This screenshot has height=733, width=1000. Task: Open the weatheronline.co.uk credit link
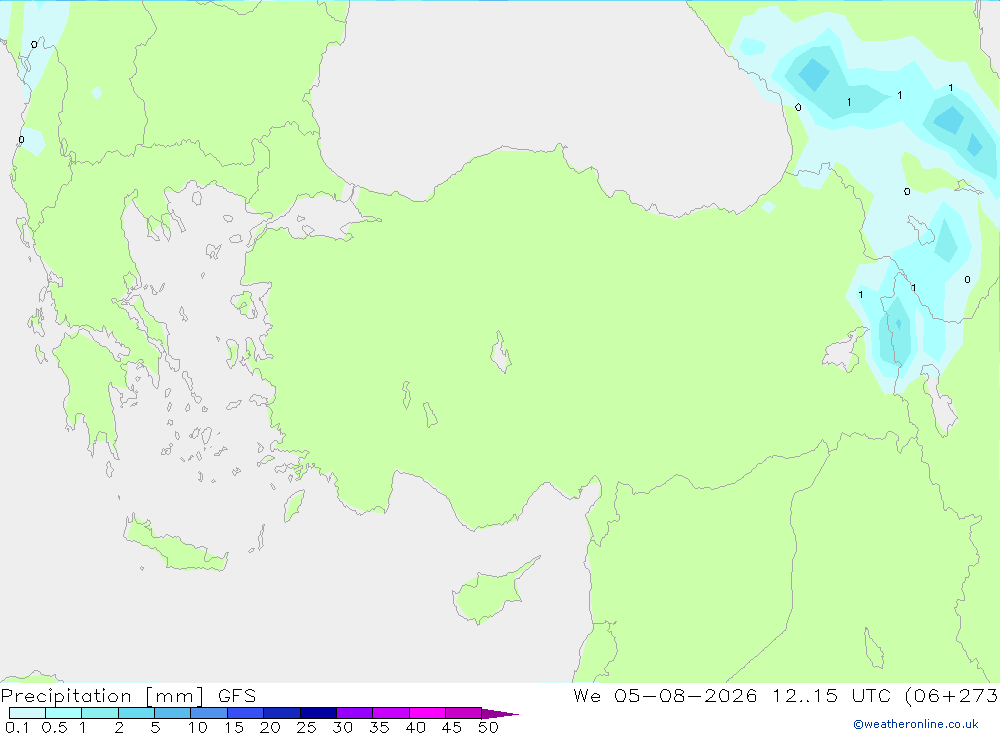coord(916,724)
